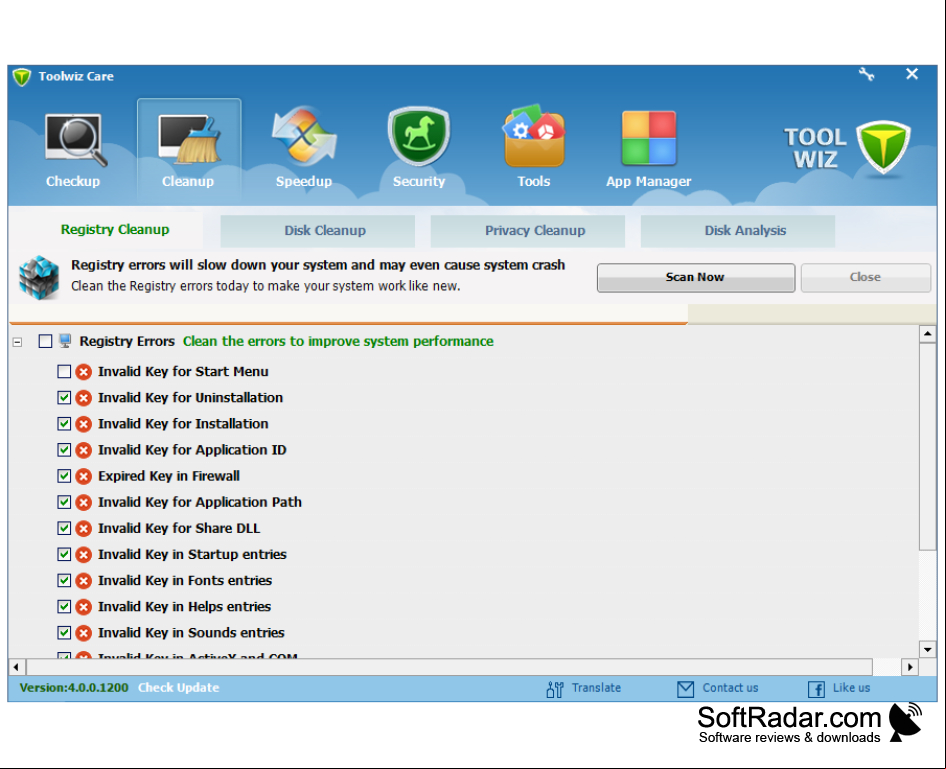
Task: Click red error icon for Expired Key in Firewall
Action: (84, 476)
